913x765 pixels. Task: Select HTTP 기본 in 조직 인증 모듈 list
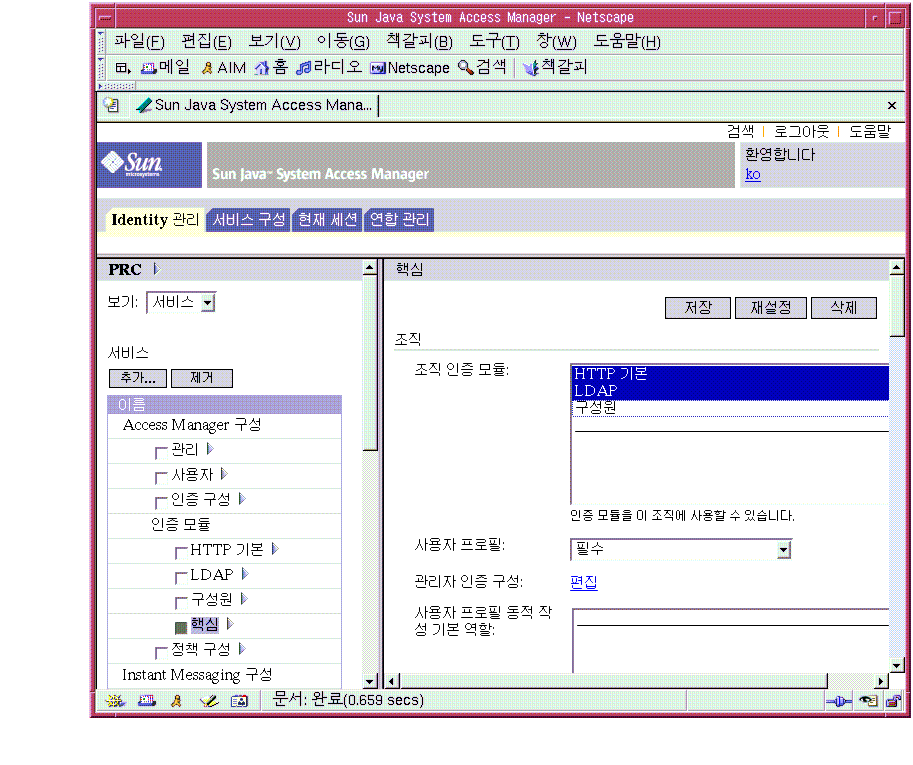[x=730, y=374]
